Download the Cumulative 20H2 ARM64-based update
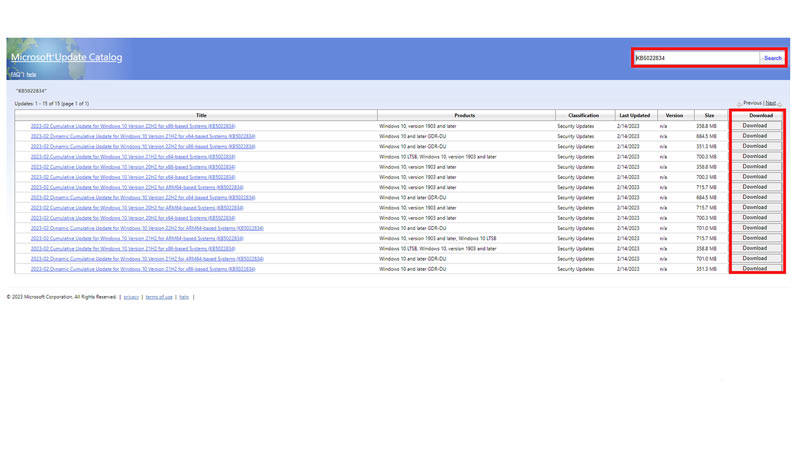 click(755, 207)
